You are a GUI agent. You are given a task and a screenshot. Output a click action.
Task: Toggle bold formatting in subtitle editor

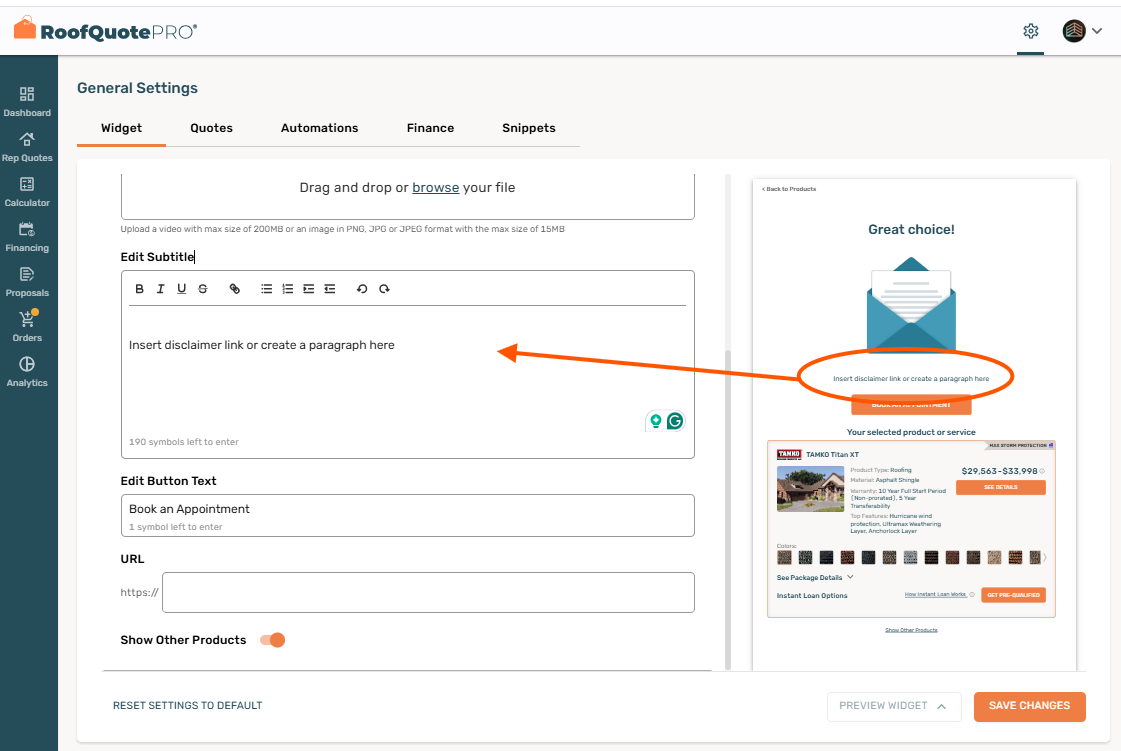point(140,289)
